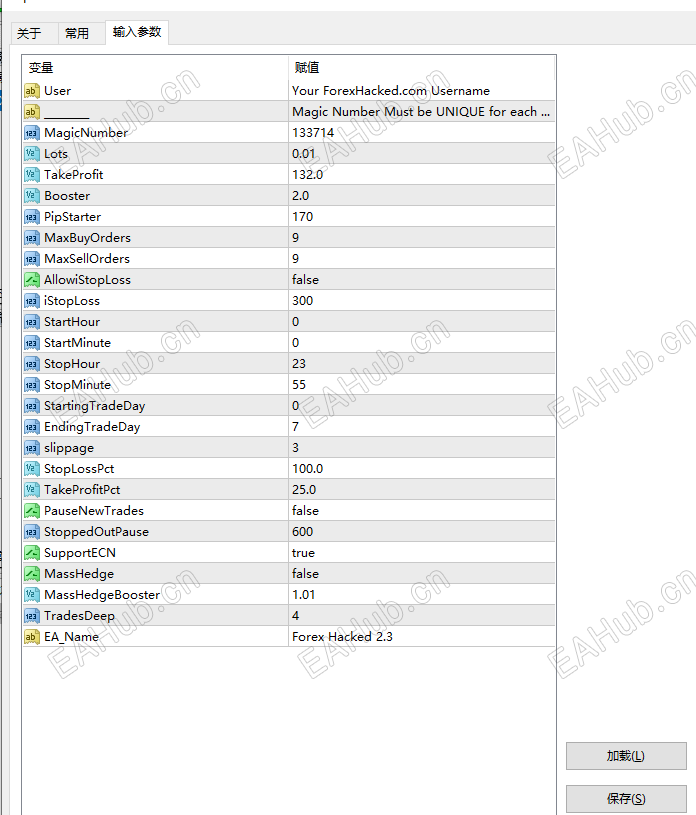Click the icon beside TradesDeep
This screenshot has height=815, width=696.
[x=32, y=616]
